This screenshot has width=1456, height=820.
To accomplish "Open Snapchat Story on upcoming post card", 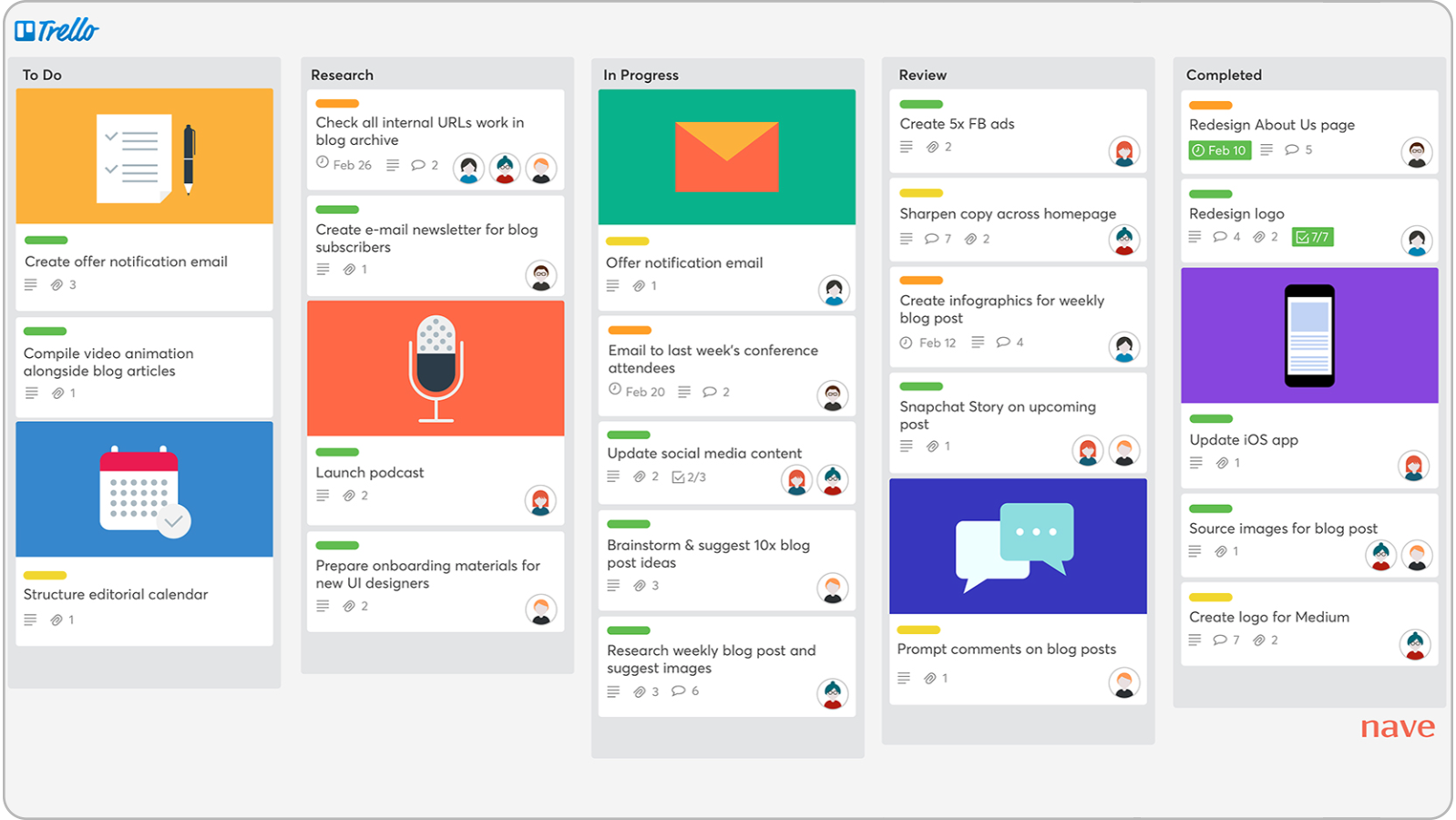I will coord(1018,423).
